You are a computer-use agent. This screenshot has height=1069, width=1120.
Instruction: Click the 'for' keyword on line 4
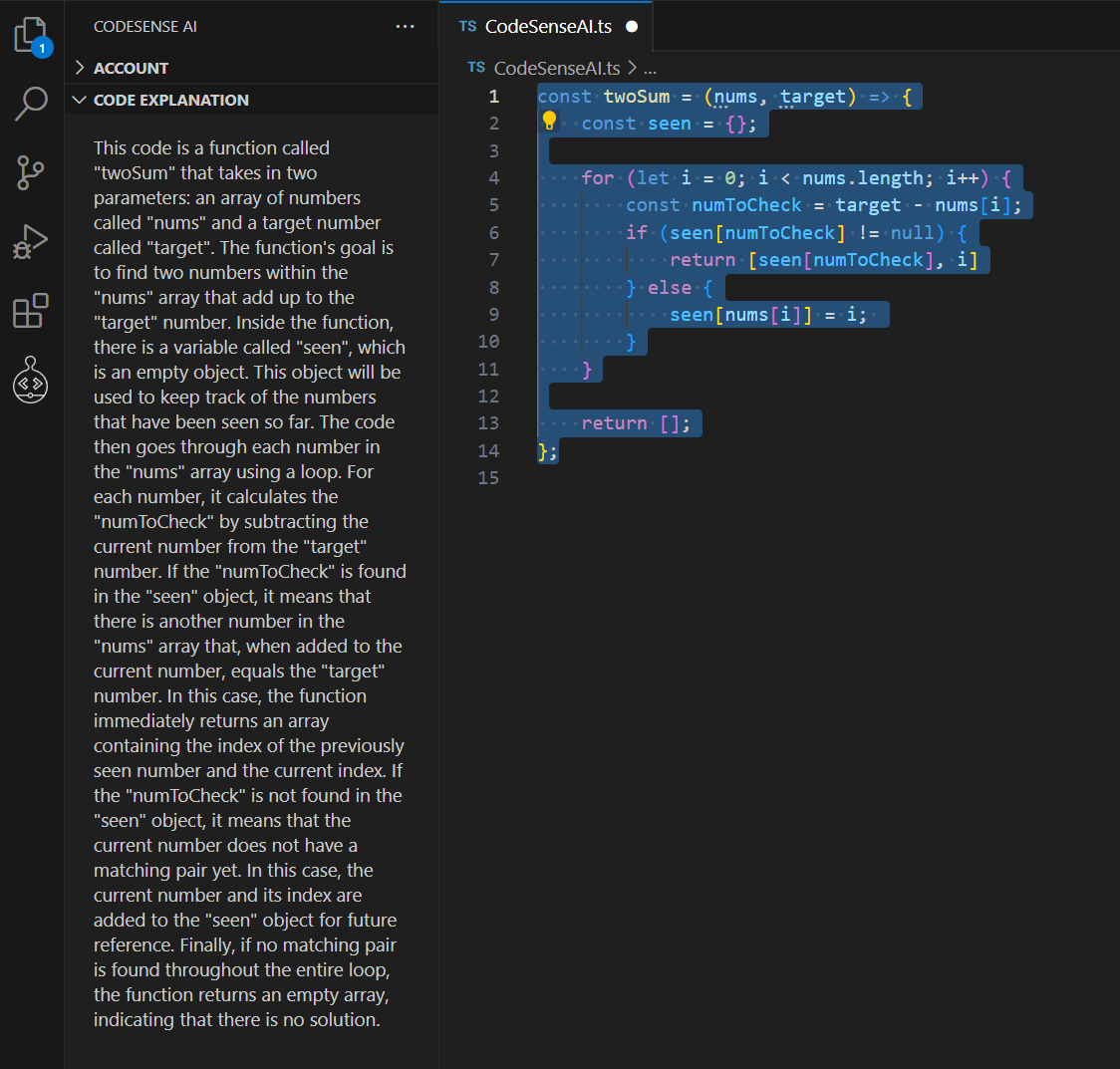[598, 177]
